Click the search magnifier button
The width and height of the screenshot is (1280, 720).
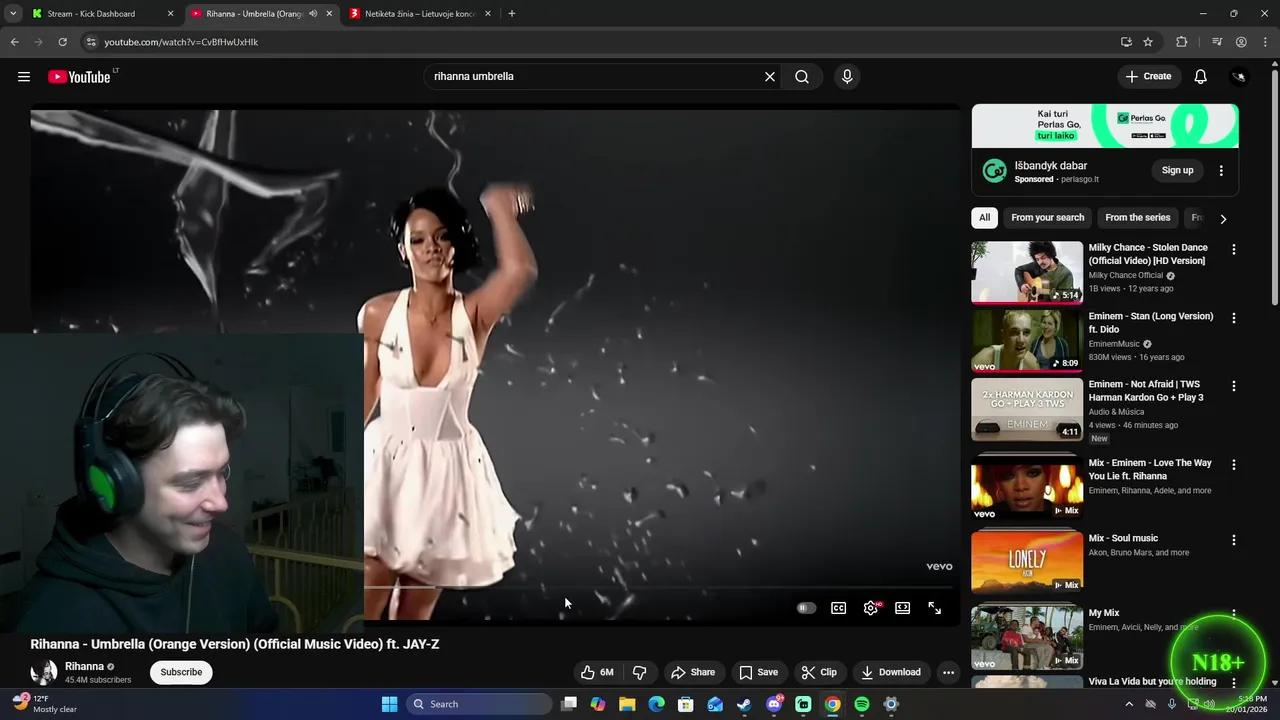802,77
